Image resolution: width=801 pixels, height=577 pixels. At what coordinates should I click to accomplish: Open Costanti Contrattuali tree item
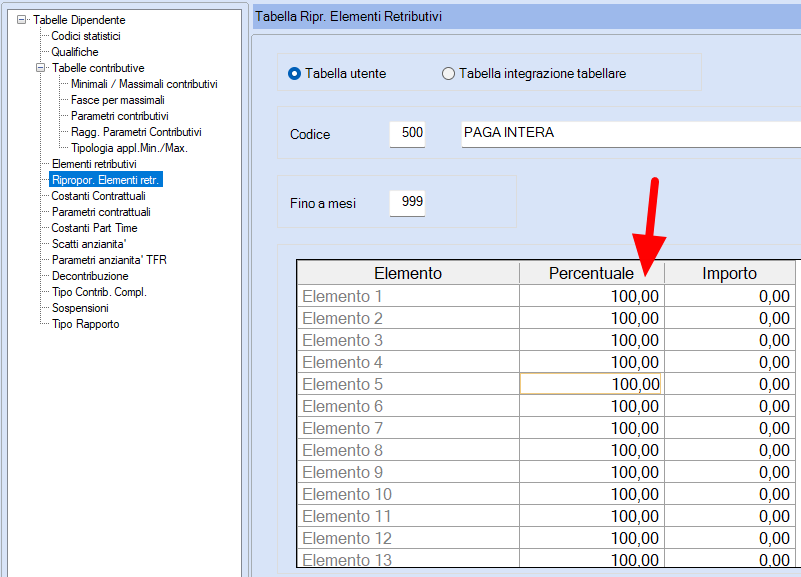99,196
